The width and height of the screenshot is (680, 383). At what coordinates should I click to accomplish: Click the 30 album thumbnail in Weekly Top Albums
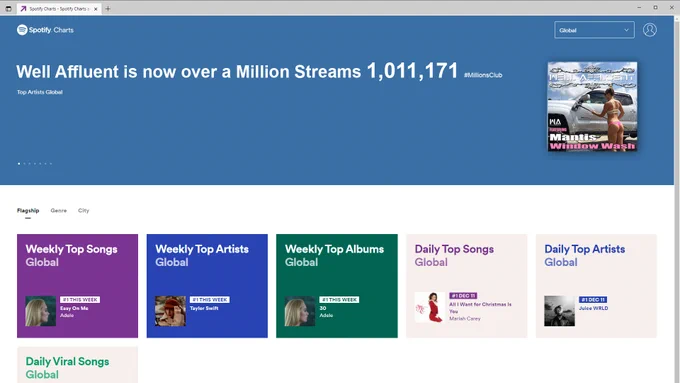tap(300, 311)
